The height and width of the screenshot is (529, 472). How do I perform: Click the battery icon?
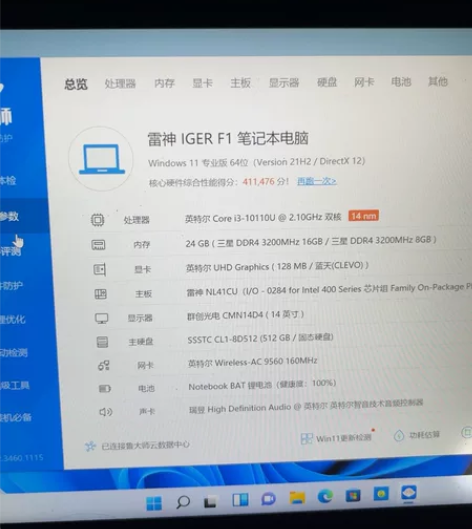(105, 389)
